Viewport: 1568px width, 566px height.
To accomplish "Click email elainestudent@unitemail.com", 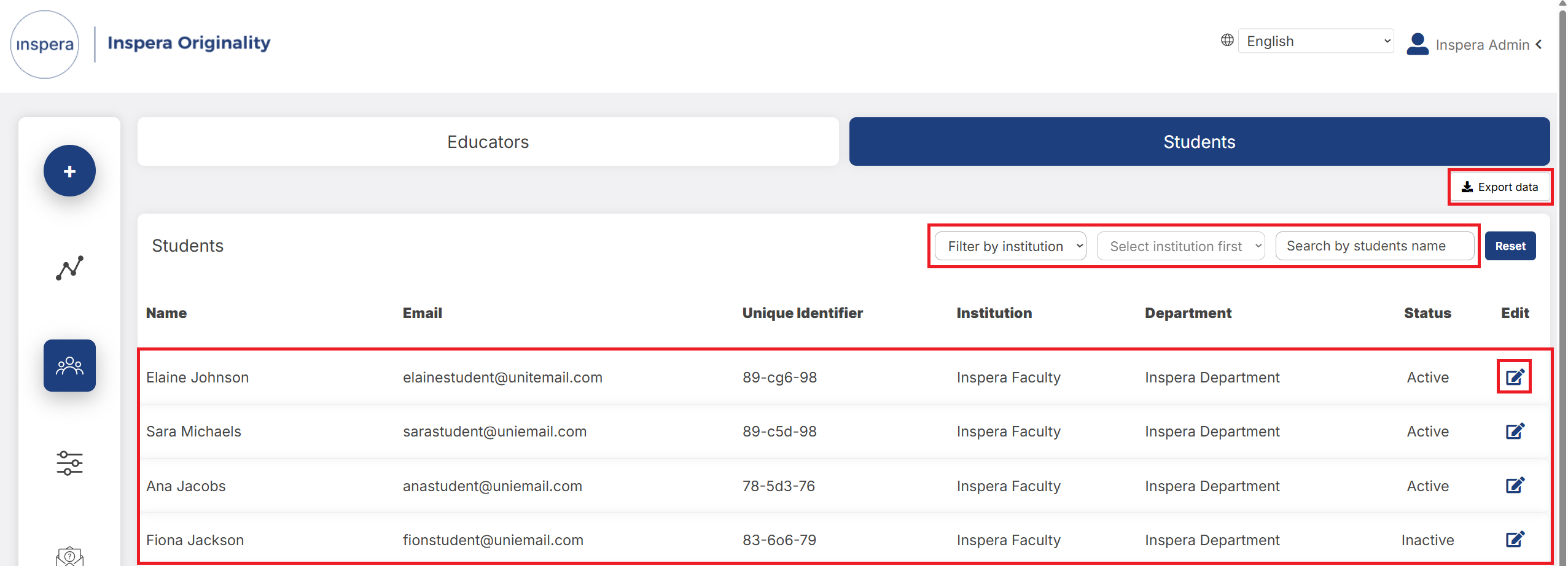I will click(x=502, y=378).
